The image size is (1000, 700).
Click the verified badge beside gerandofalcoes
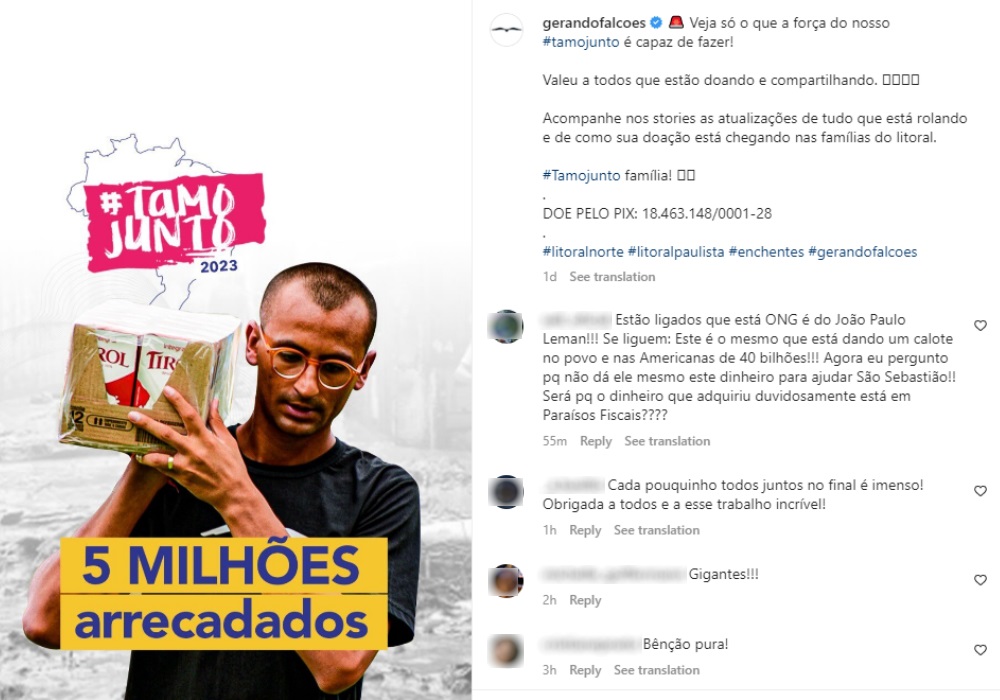click(x=656, y=23)
